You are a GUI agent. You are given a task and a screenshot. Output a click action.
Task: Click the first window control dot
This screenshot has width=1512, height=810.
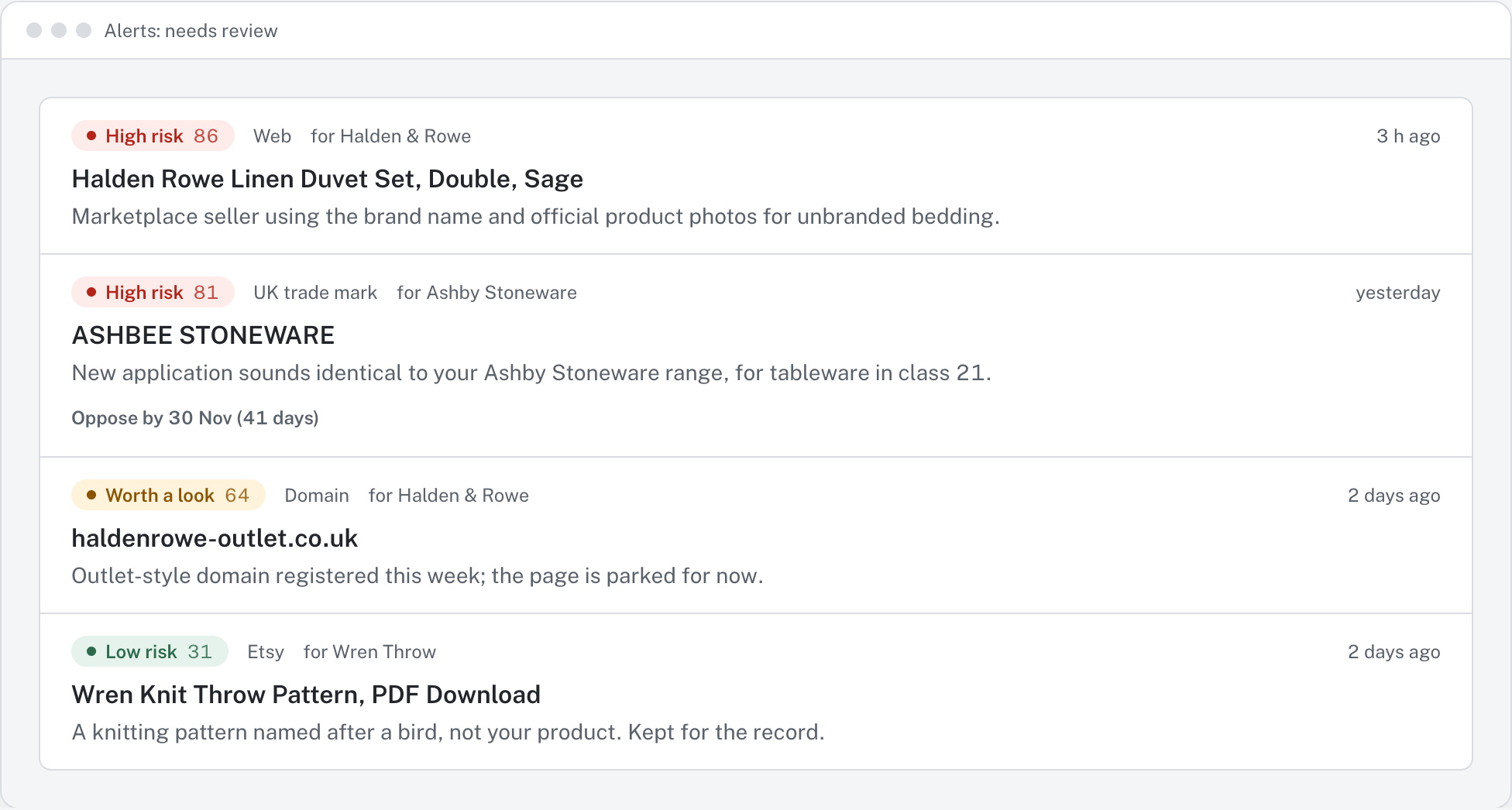34,30
